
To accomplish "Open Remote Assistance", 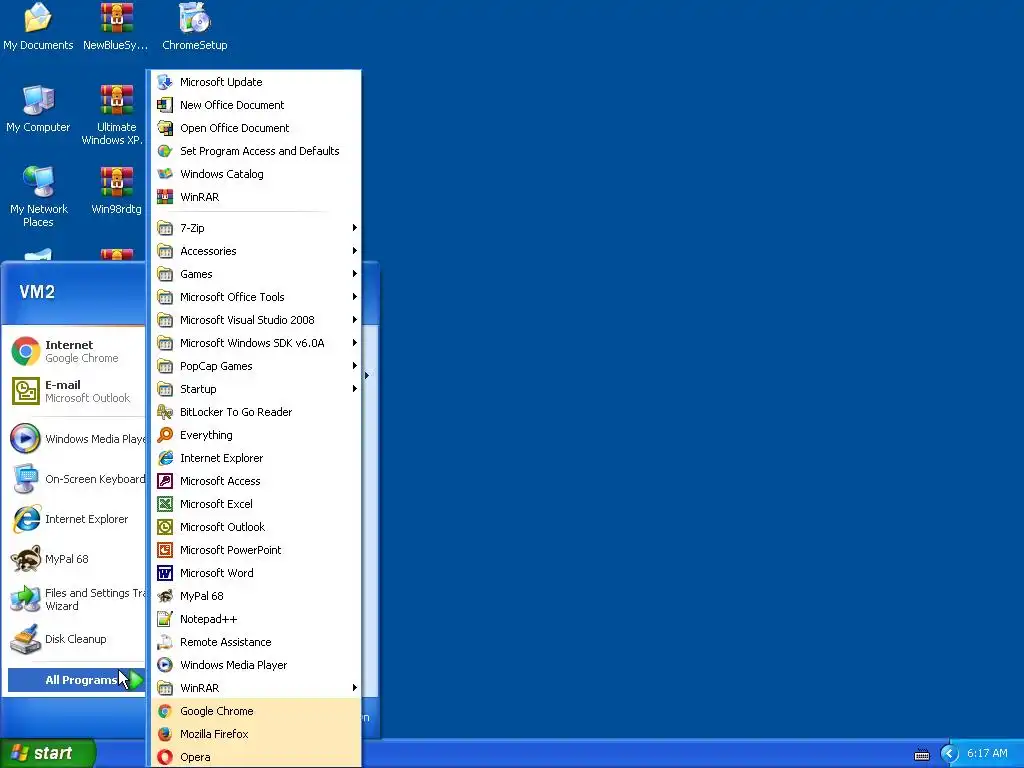I will point(255,642).
